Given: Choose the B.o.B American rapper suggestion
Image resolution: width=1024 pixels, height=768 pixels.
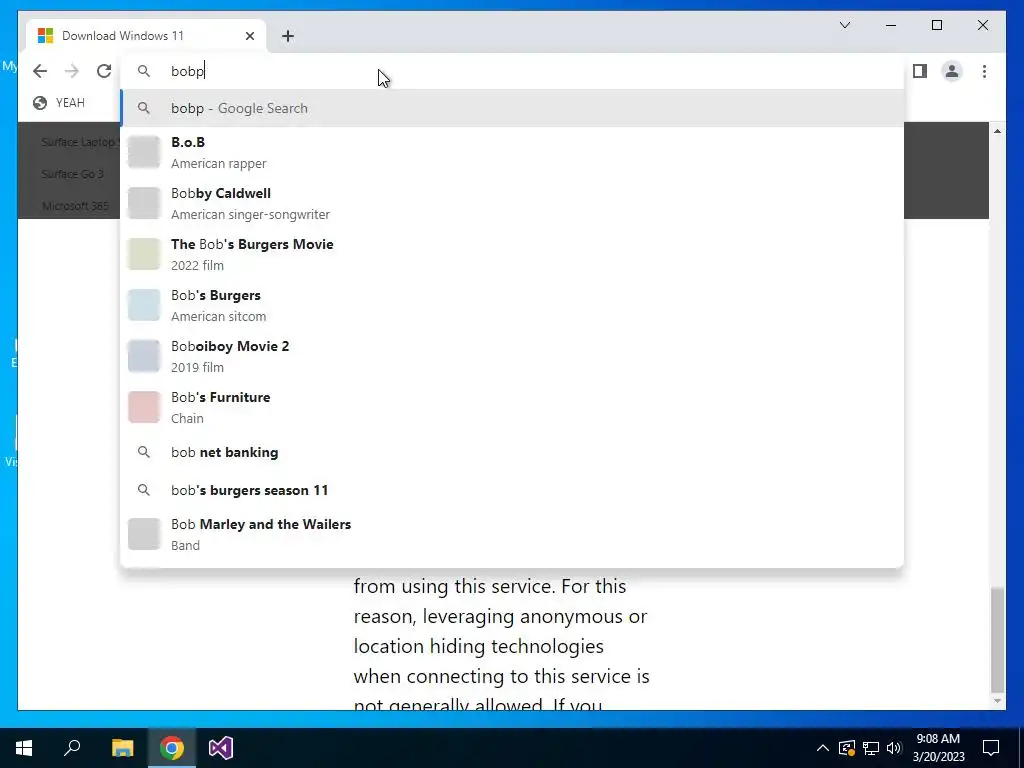Looking at the screenshot, I should click(x=513, y=152).
